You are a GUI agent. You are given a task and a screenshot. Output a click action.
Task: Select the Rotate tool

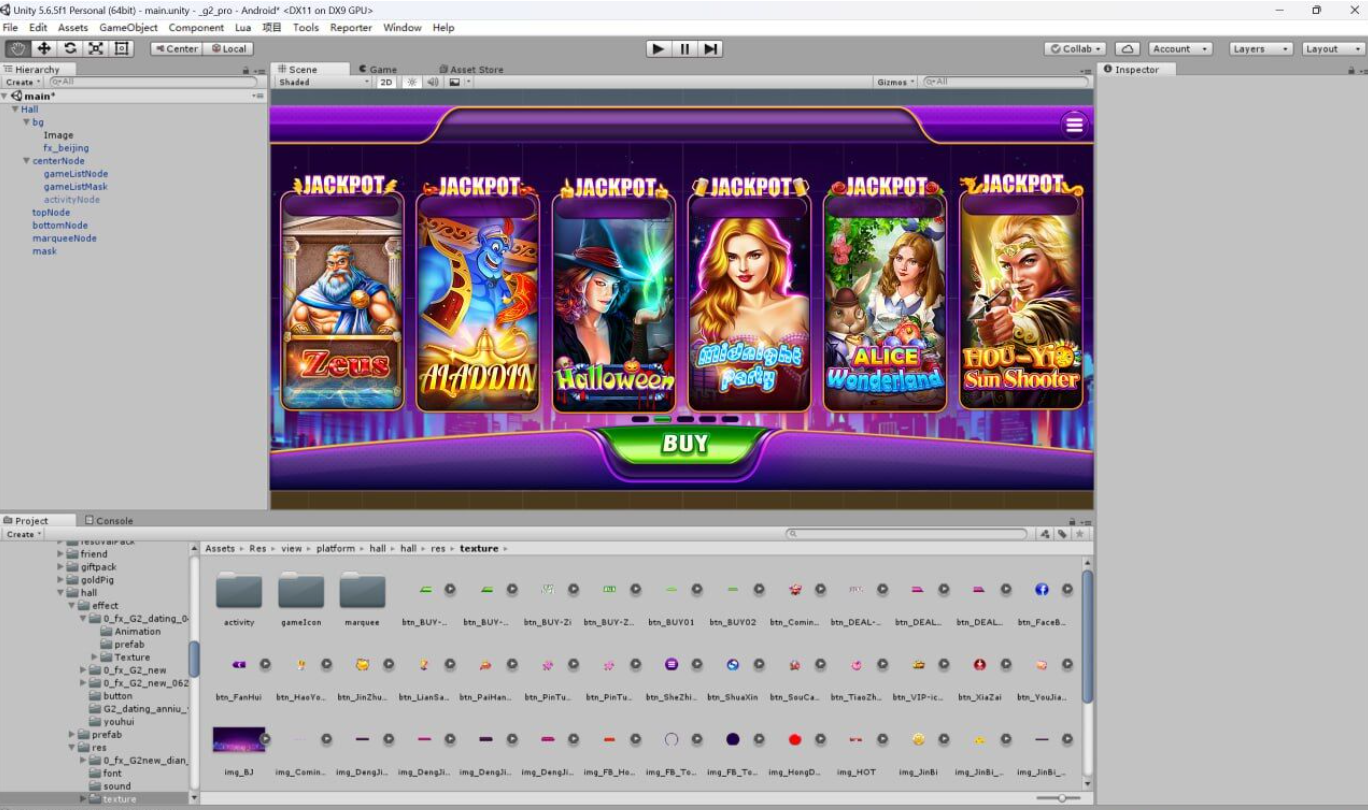click(70, 48)
